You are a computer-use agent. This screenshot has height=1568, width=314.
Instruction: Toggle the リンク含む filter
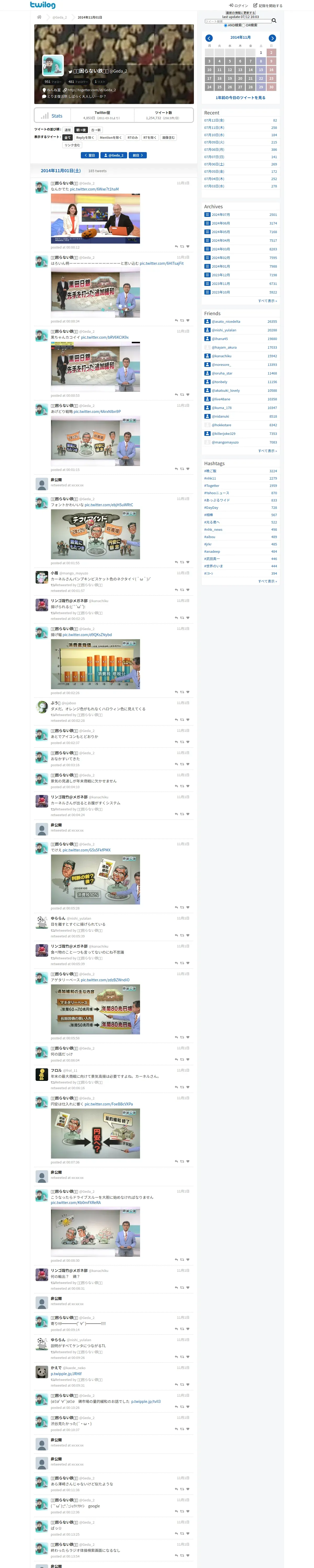[72, 145]
